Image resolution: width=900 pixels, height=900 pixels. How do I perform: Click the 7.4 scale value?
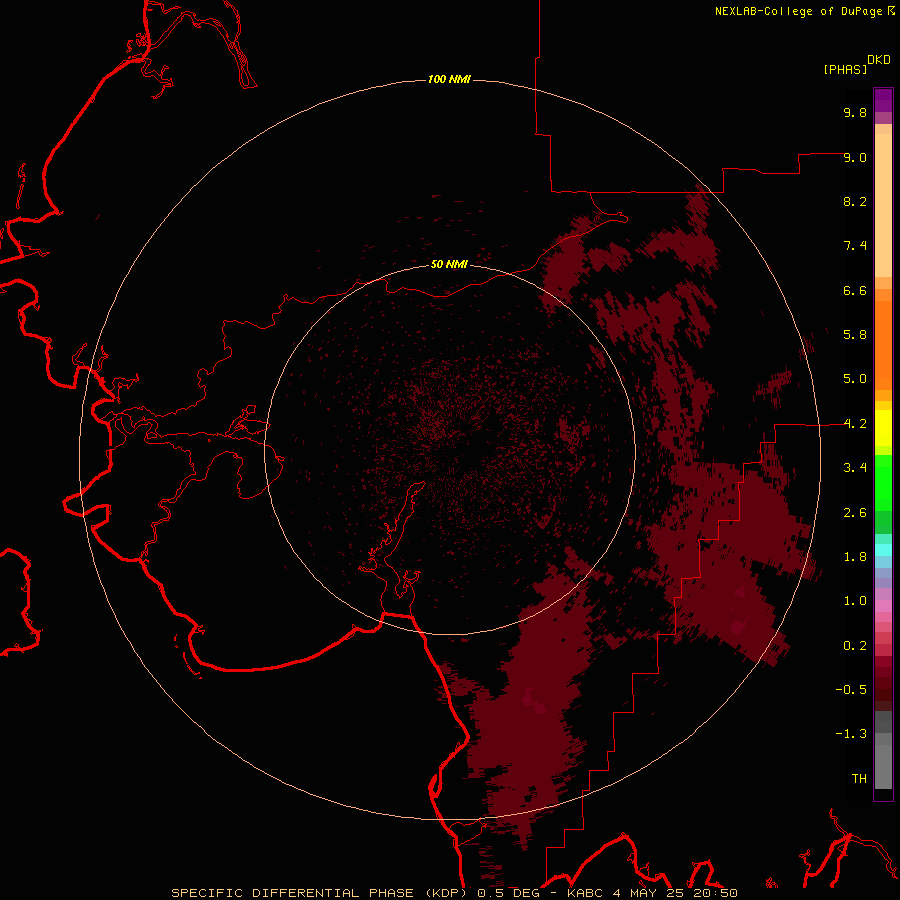(x=855, y=246)
